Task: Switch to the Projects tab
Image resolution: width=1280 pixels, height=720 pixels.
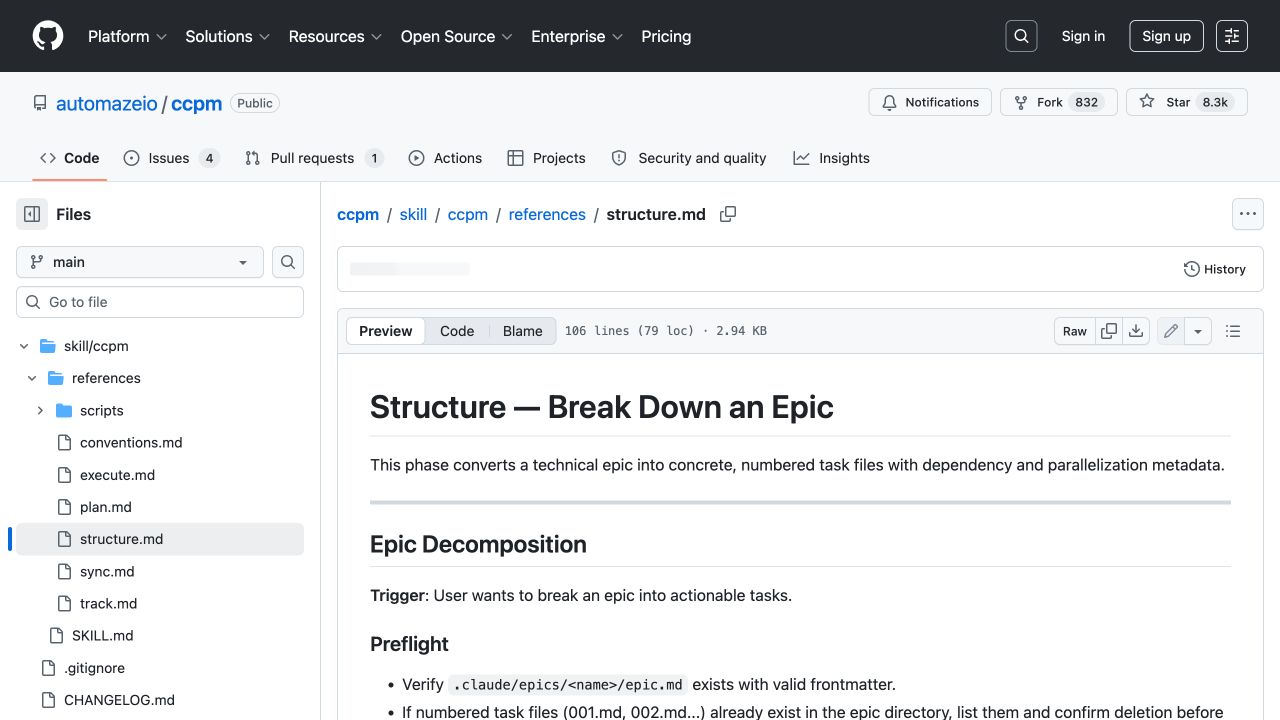Action: pos(546,158)
